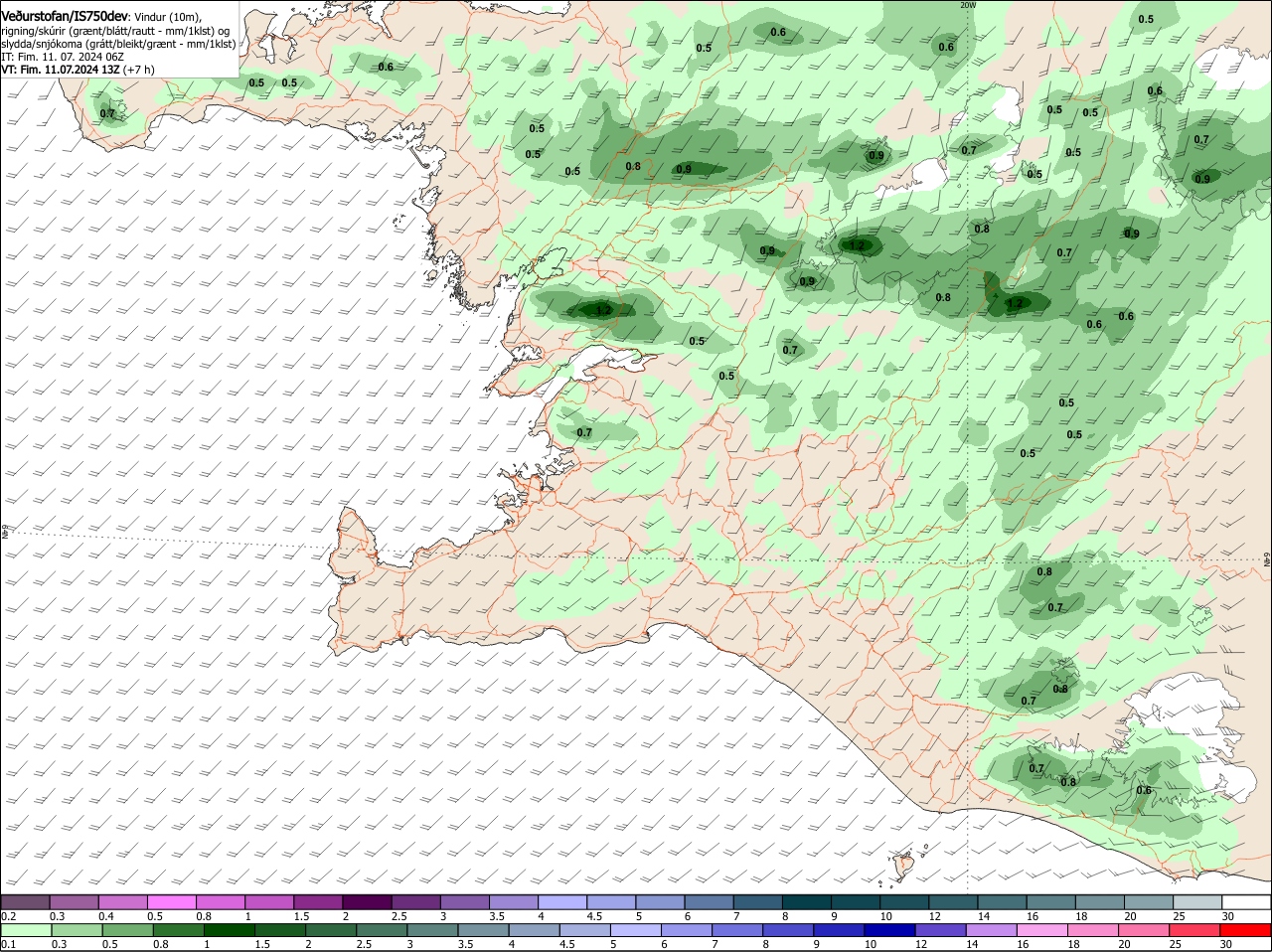The image size is (1272, 952).
Task: Pick the top-row dark purple swatch between 2 and 2.5
Action: coord(367,901)
